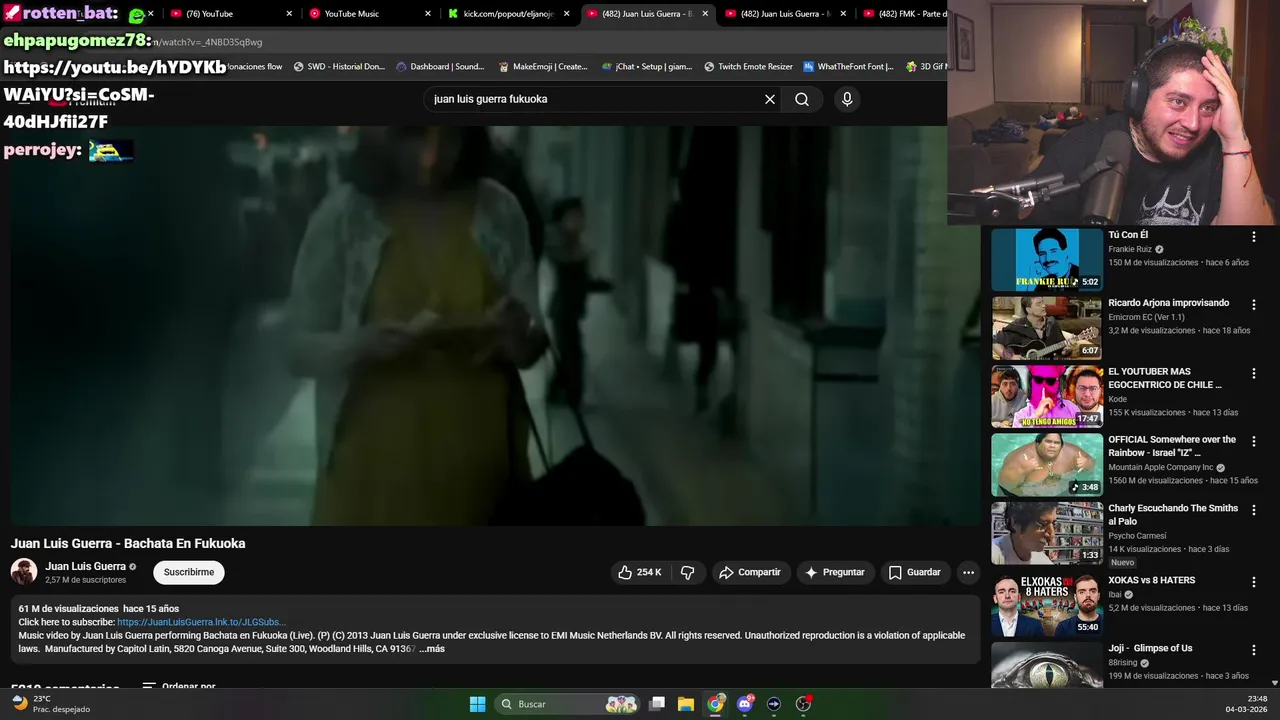Subscribe with the Suscribirme button
The width and height of the screenshot is (1280, 720).
click(x=189, y=572)
